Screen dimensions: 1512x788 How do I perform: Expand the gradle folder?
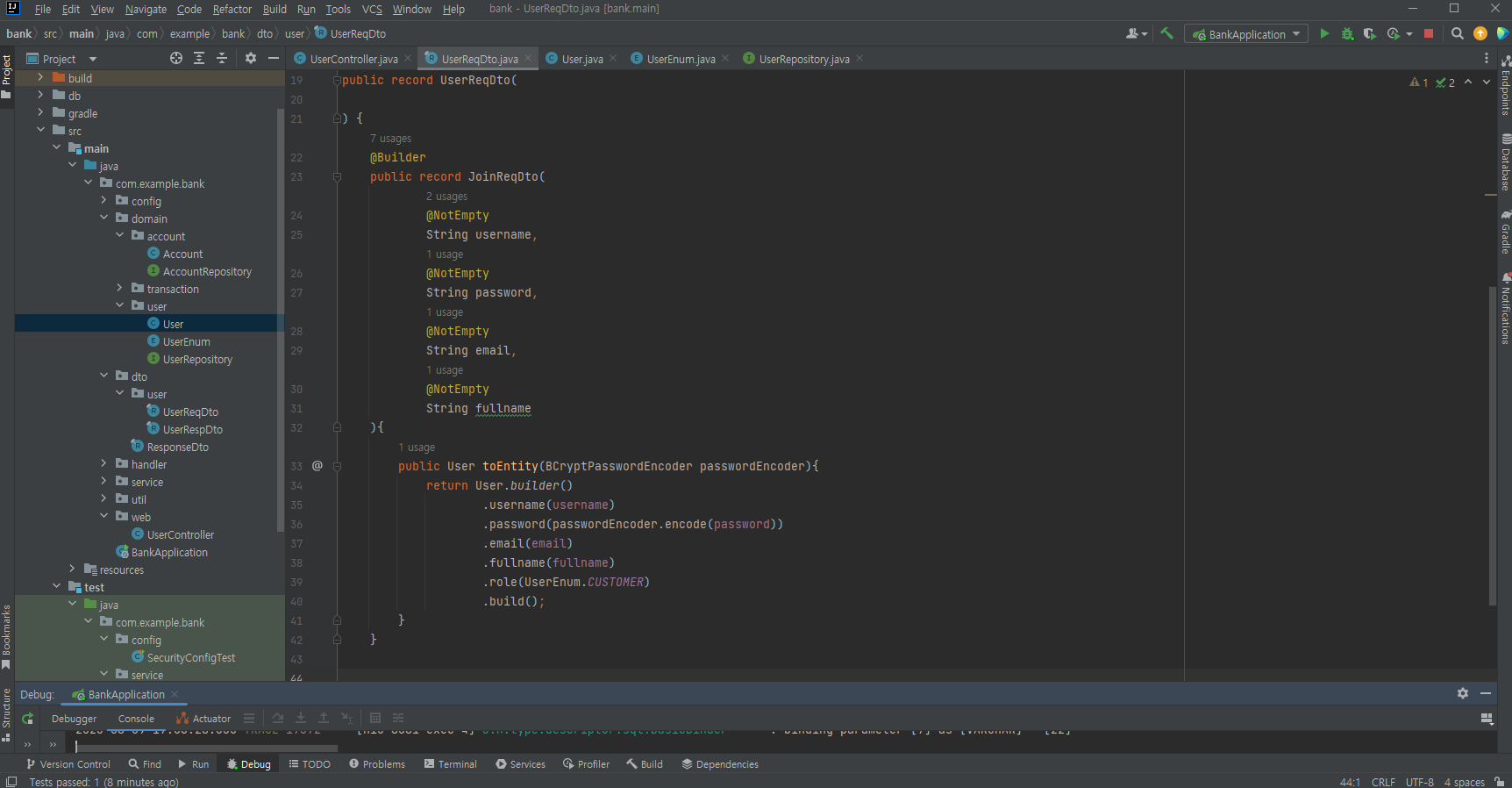(x=40, y=113)
